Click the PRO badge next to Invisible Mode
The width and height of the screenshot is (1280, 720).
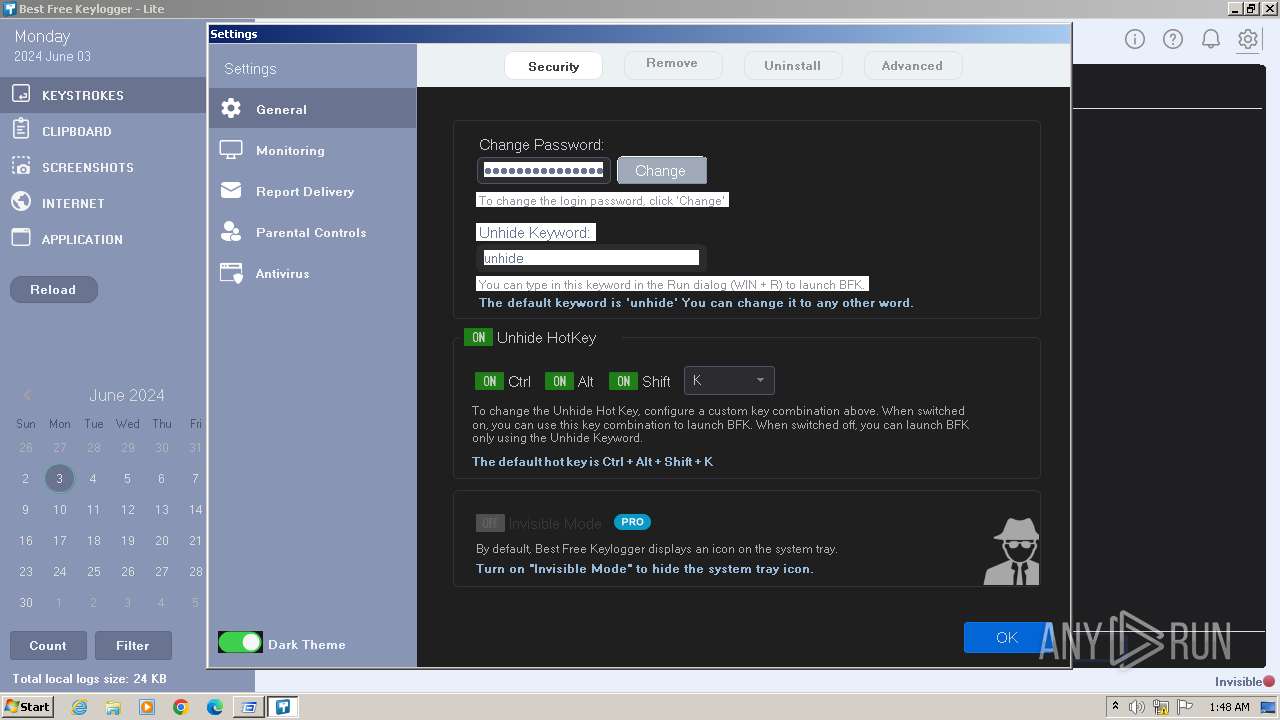point(632,522)
